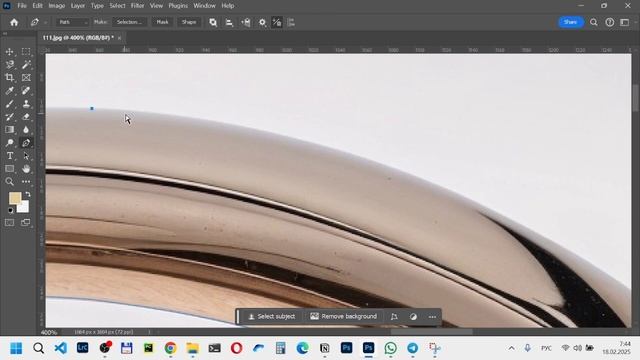Select the Path Selection arrow tool
Viewport: 640px width, 360px height.
26,156
